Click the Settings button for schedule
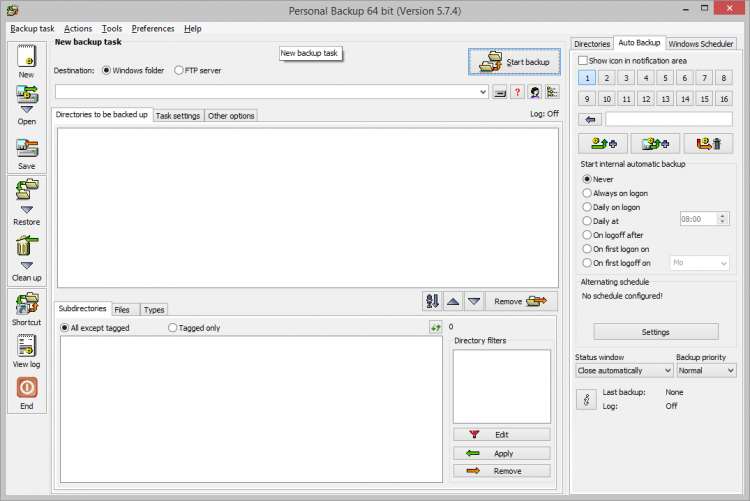The width and height of the screenshot is (750, 501). tap(656, 332)
